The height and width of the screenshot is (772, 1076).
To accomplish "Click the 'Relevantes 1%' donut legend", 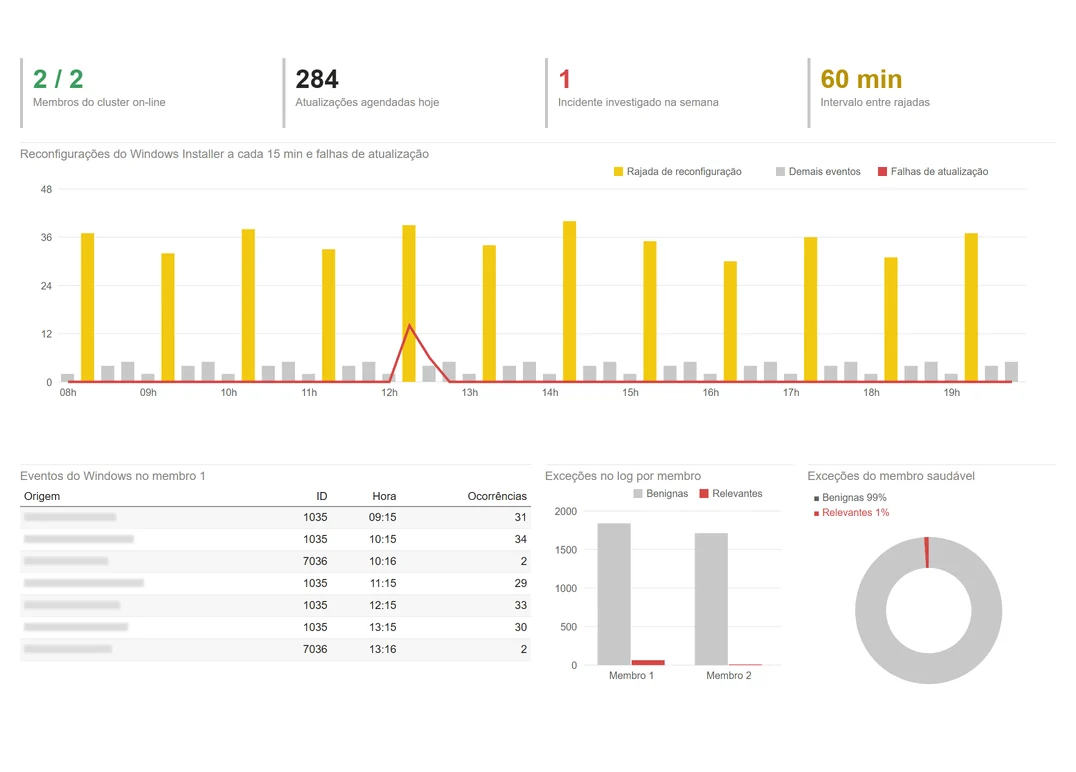I will click(852, 513).
